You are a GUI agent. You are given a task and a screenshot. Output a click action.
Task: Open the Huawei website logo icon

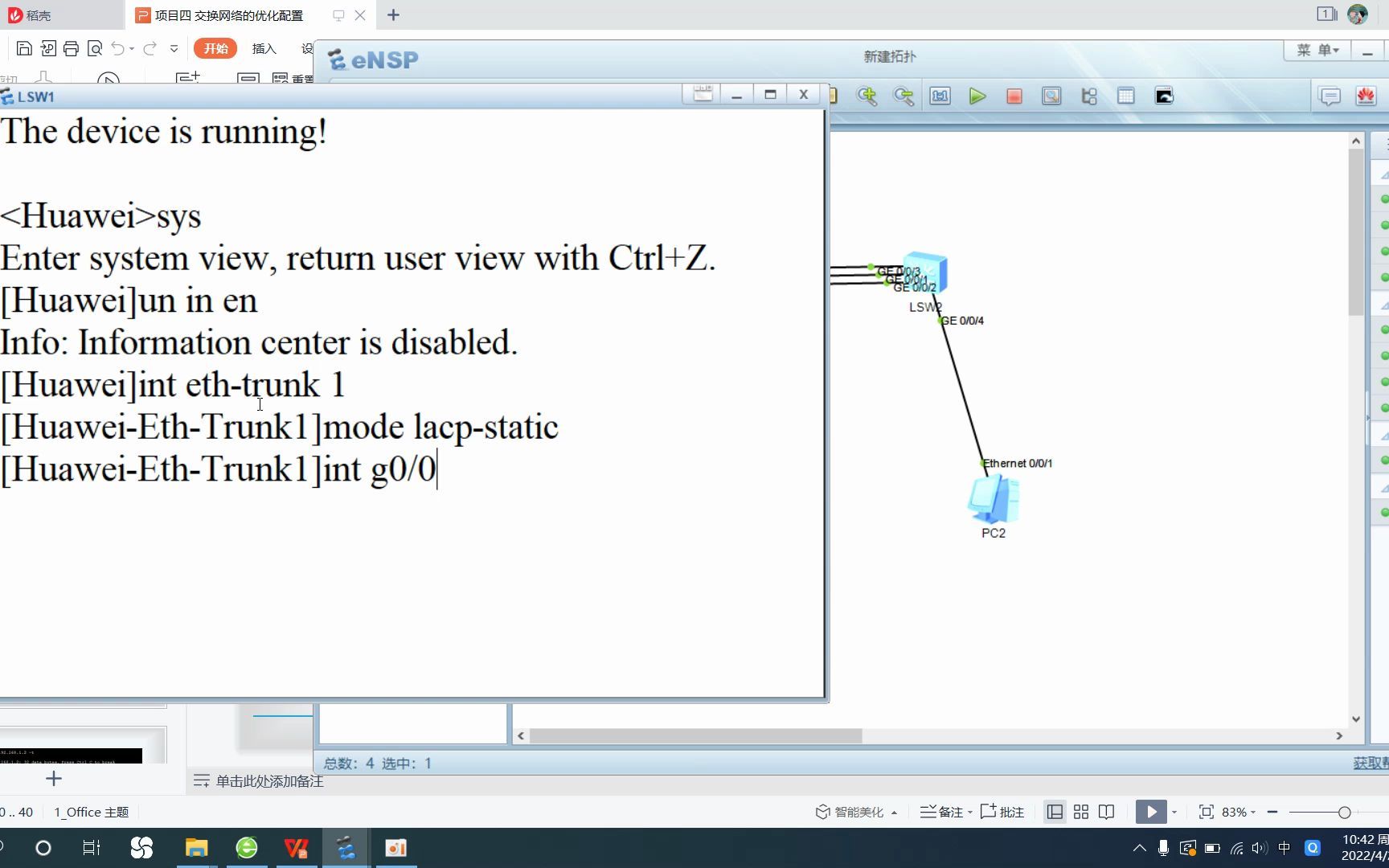[x=1366, y=96]
